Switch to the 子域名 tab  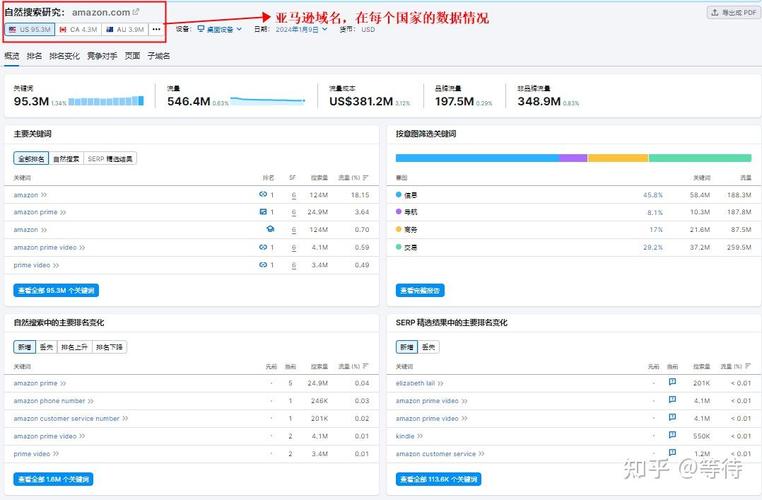(x=159, y=56)
